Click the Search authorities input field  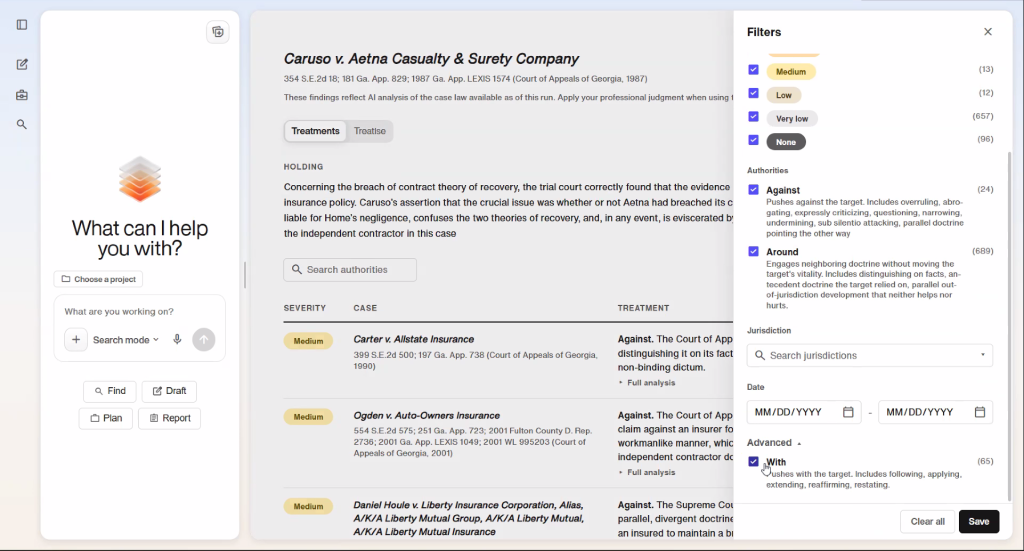(x=349, y=270)
